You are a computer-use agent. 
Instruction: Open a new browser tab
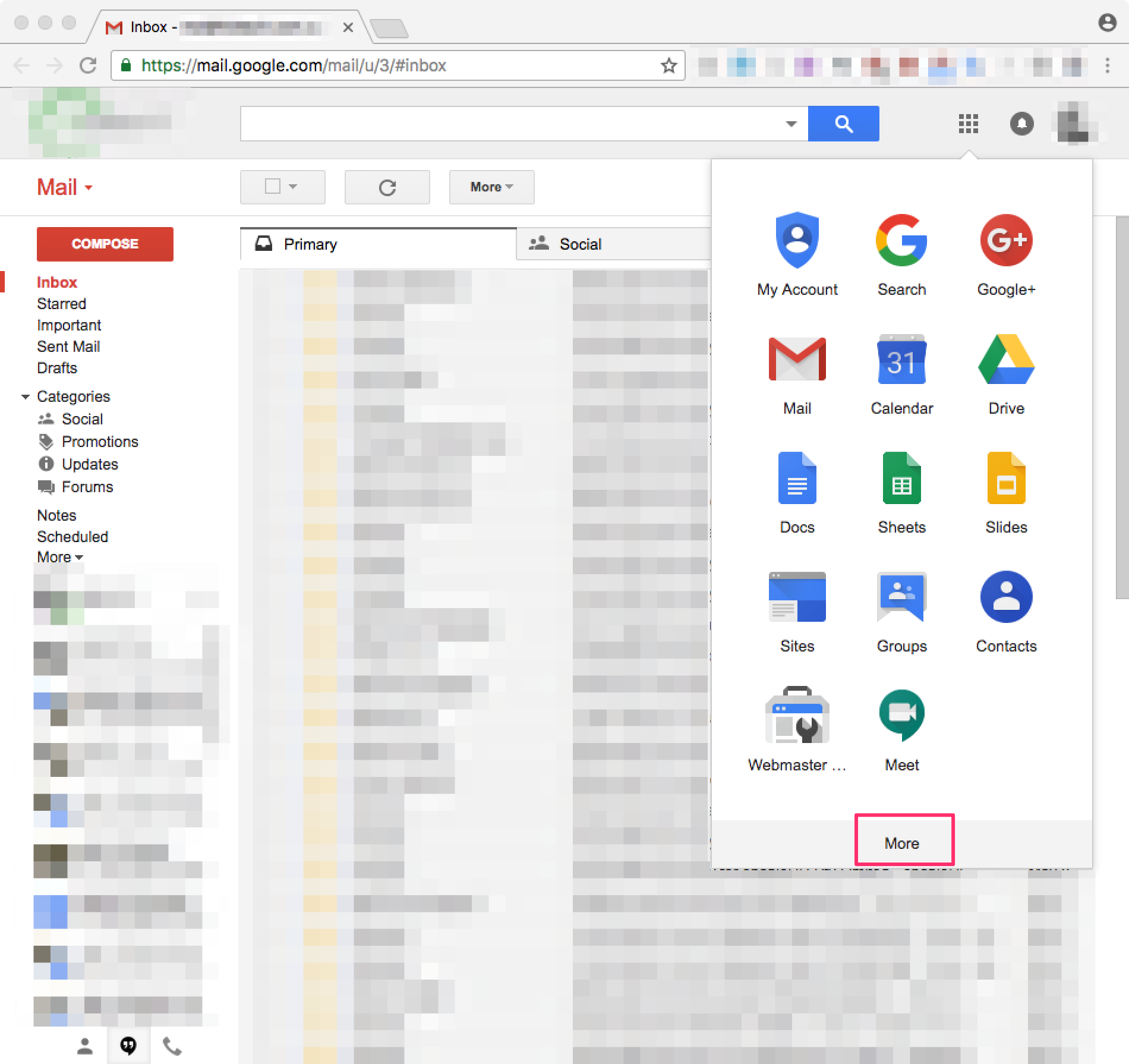[x=389, y=28]
